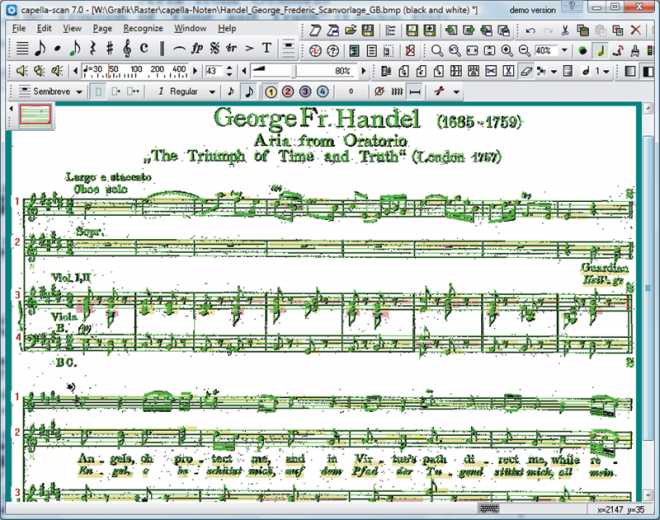660x520 pixels.
Task: Toggle voice 1 yellow circle
Action: tap(271, 91)
